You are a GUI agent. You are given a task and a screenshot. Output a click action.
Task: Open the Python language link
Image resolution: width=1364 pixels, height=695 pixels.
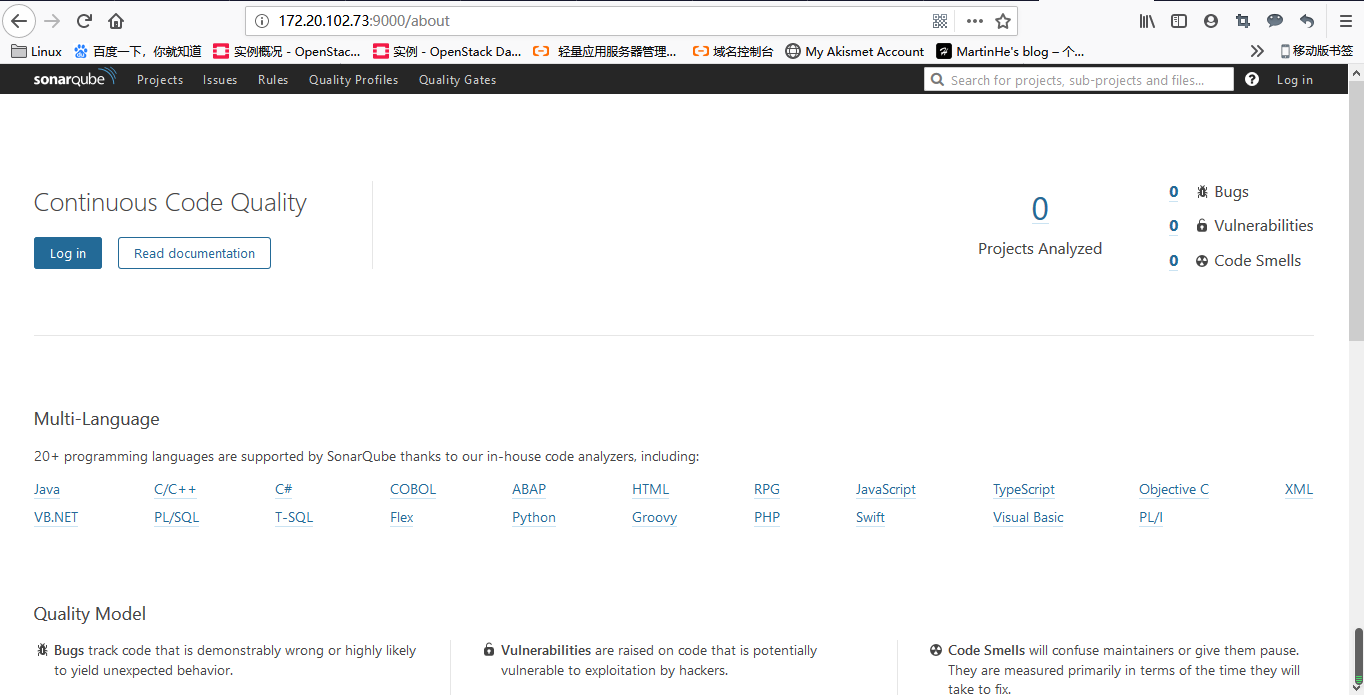coord(534,518)
